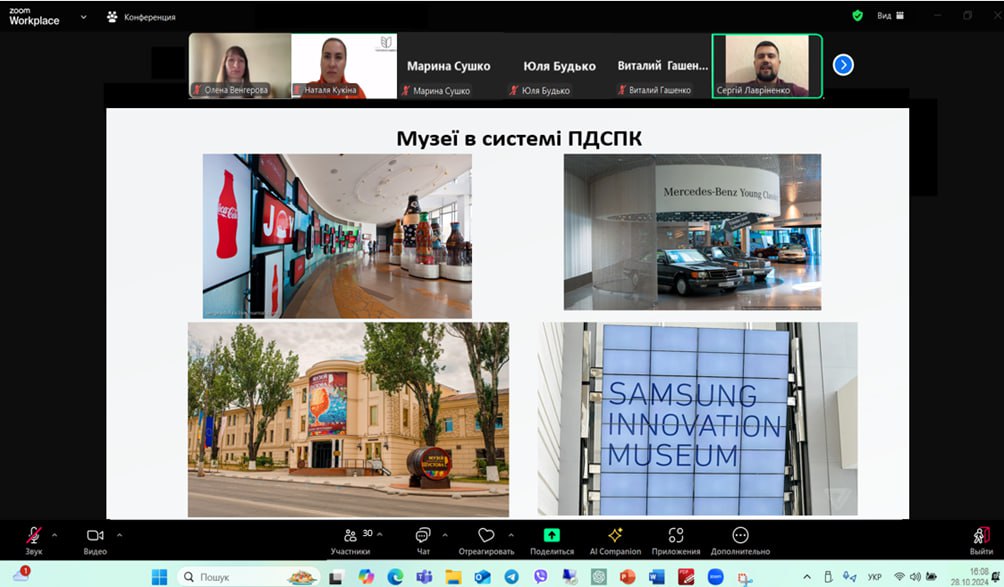Open the Чат chat panel
The image size is (1004, 587).
tap(423, 540)
